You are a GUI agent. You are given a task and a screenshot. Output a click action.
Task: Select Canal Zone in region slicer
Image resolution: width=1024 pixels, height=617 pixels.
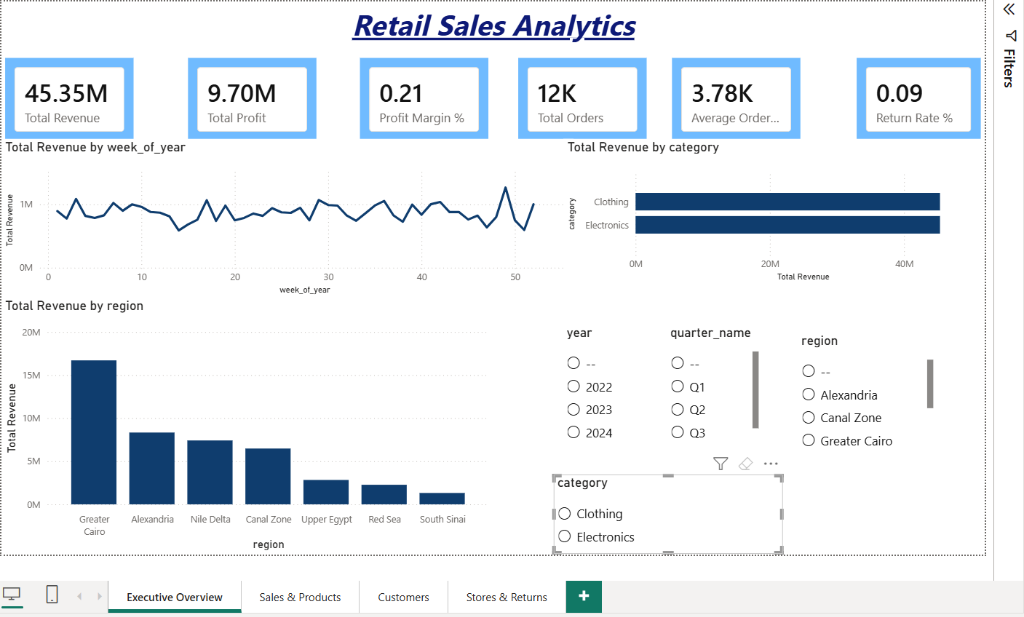coord(808,417)
